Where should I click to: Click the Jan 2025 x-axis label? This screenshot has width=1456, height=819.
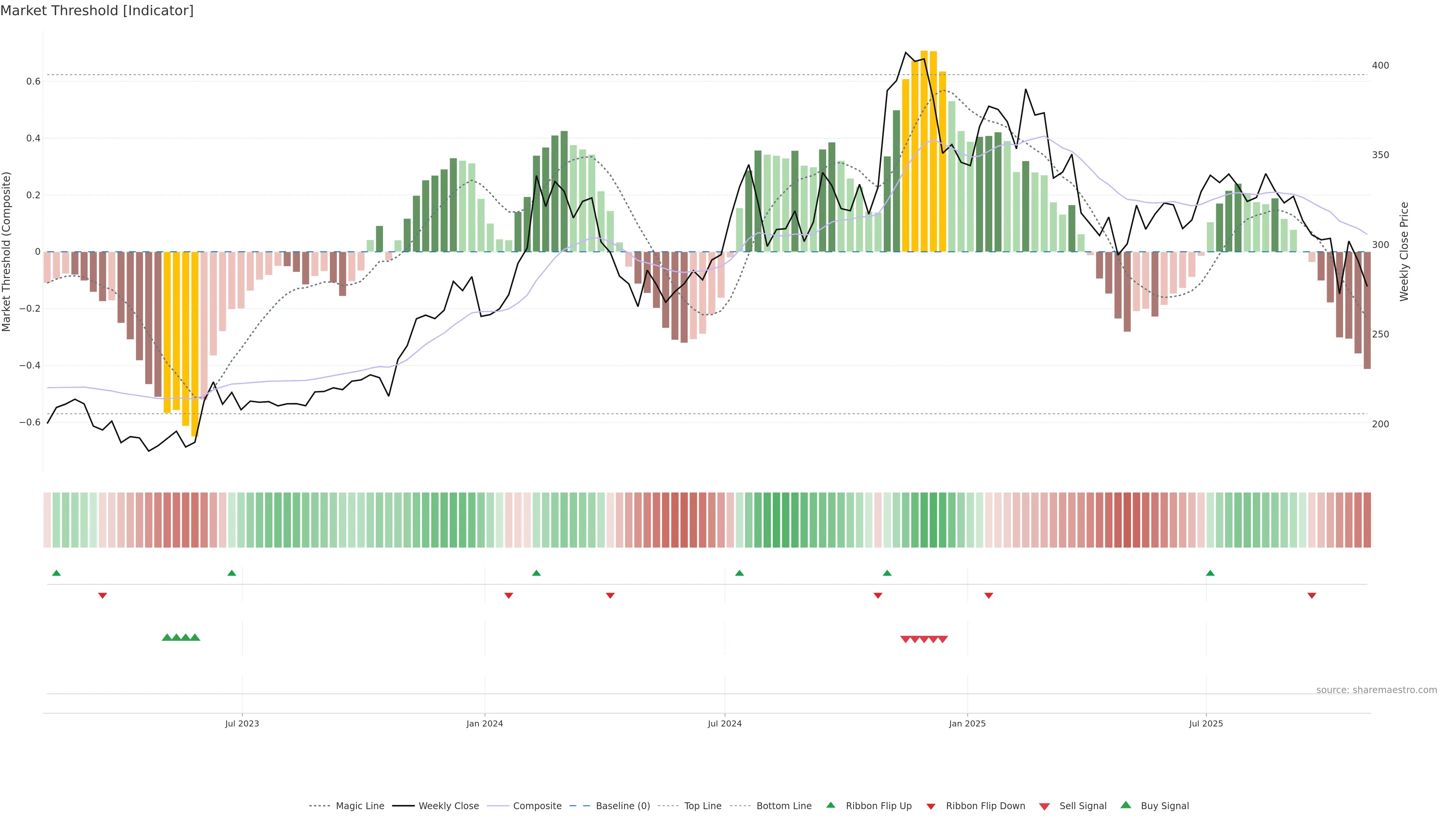pyautogui.click(x=967, y=723)
